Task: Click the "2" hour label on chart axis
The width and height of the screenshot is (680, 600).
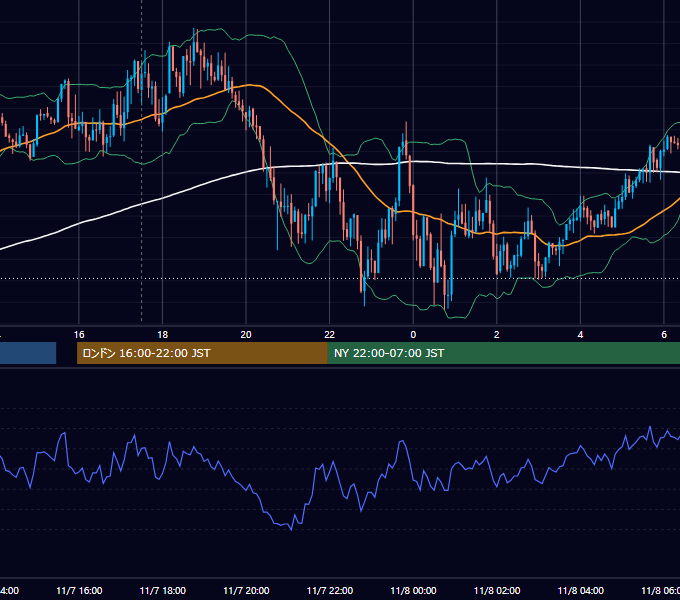Action: coord(497,335)
